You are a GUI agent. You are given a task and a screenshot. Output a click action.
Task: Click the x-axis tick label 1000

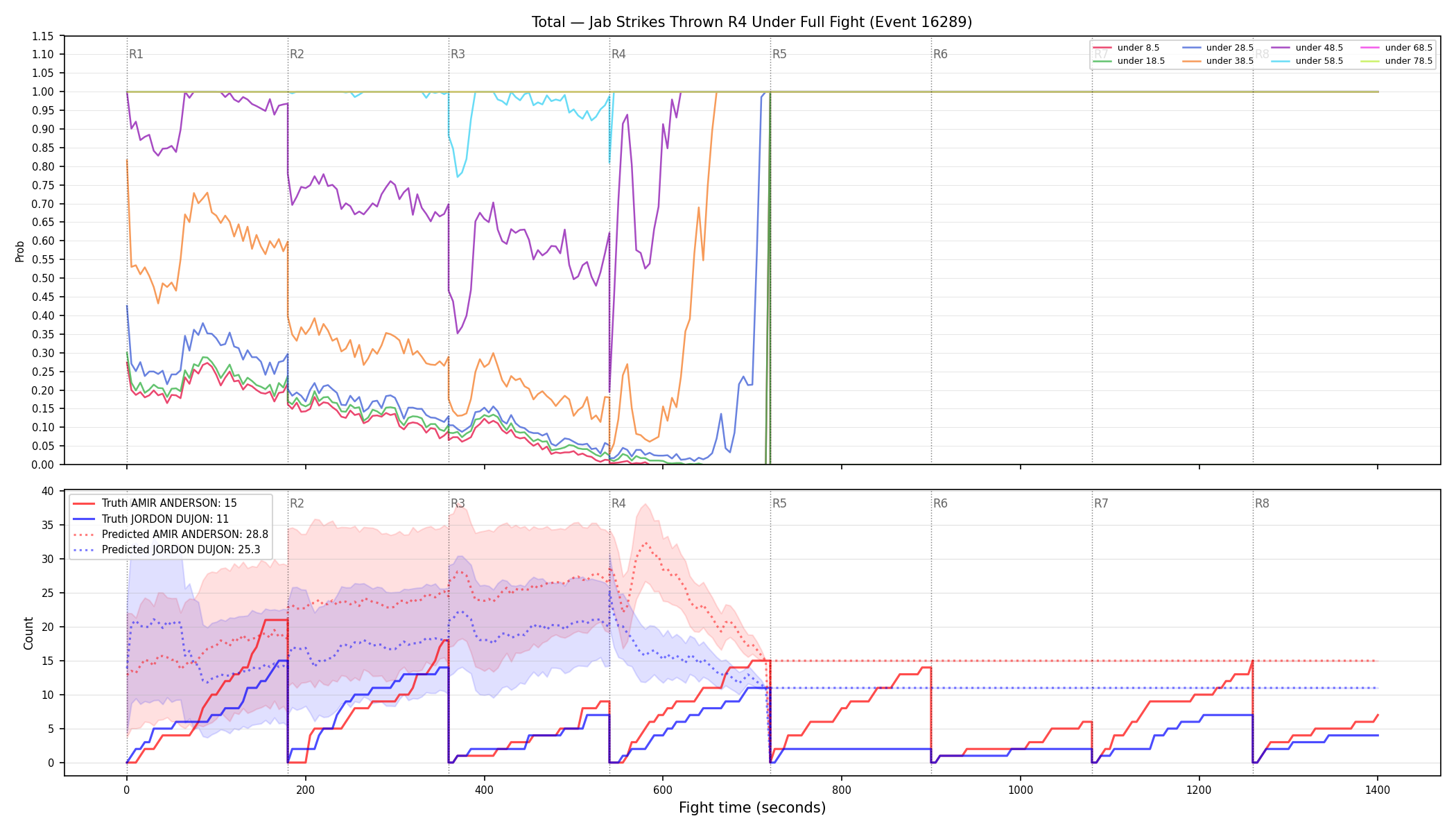[1021, 790]
